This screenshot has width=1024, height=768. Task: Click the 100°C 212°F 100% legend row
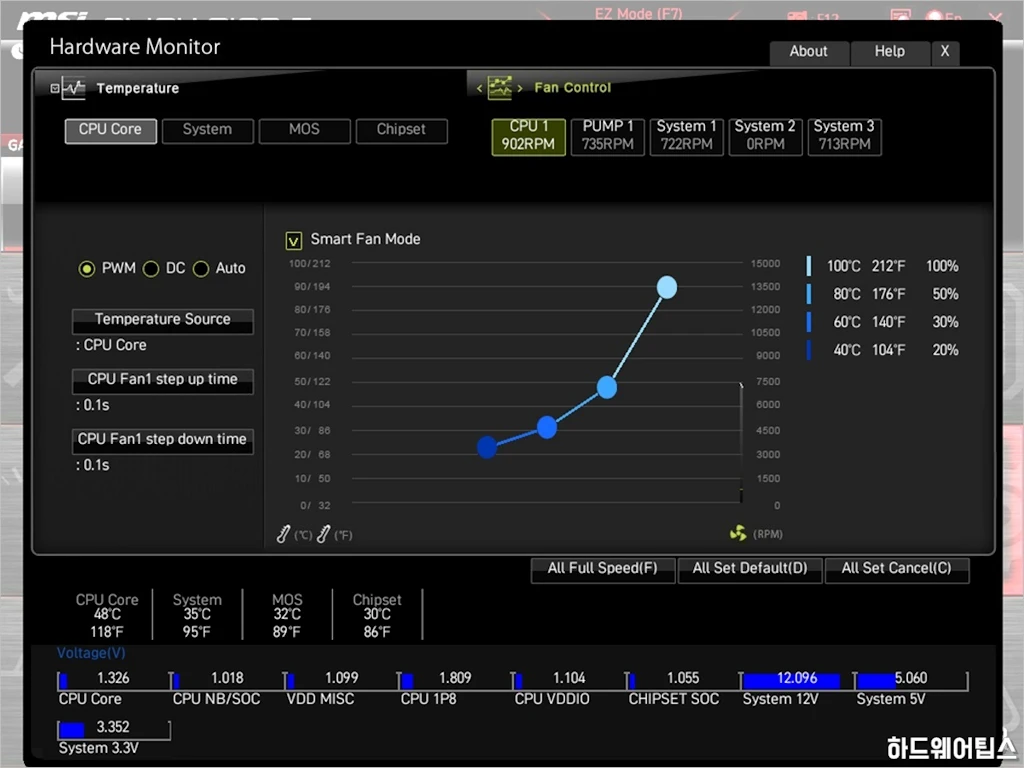[x=883, y=266]
